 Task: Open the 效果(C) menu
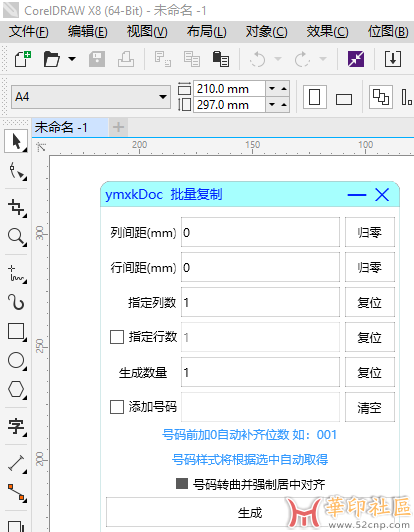pos(327,32)
